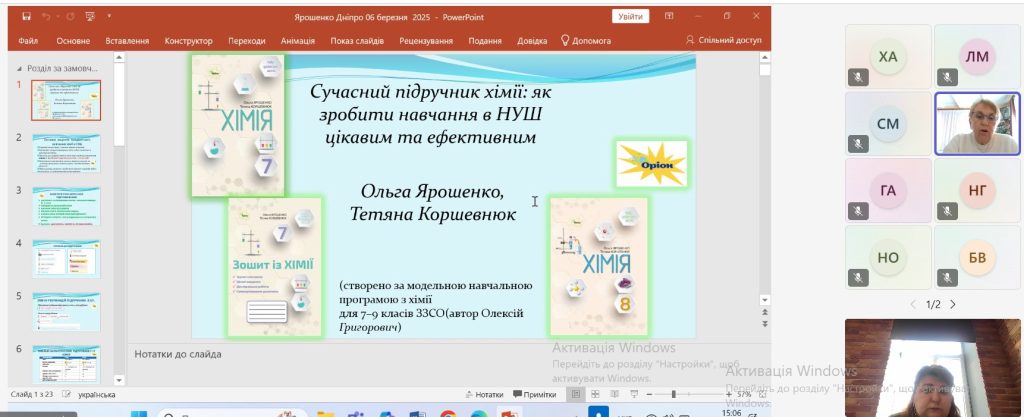Click the Undo arrow in quick access toolbar
Viewport: 1024px width, 417px height.
[x=46, y=16]
